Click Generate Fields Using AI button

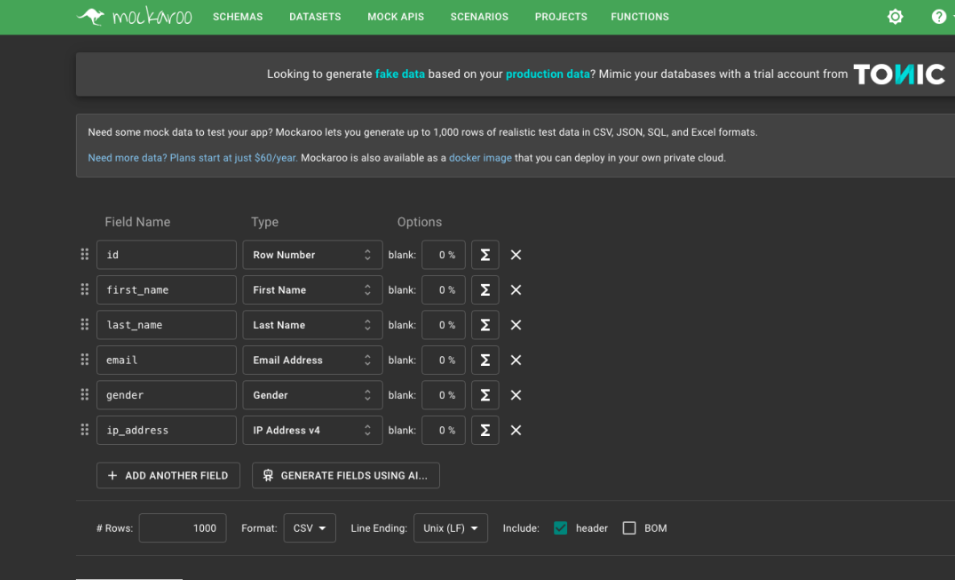(x=346, y=475)
